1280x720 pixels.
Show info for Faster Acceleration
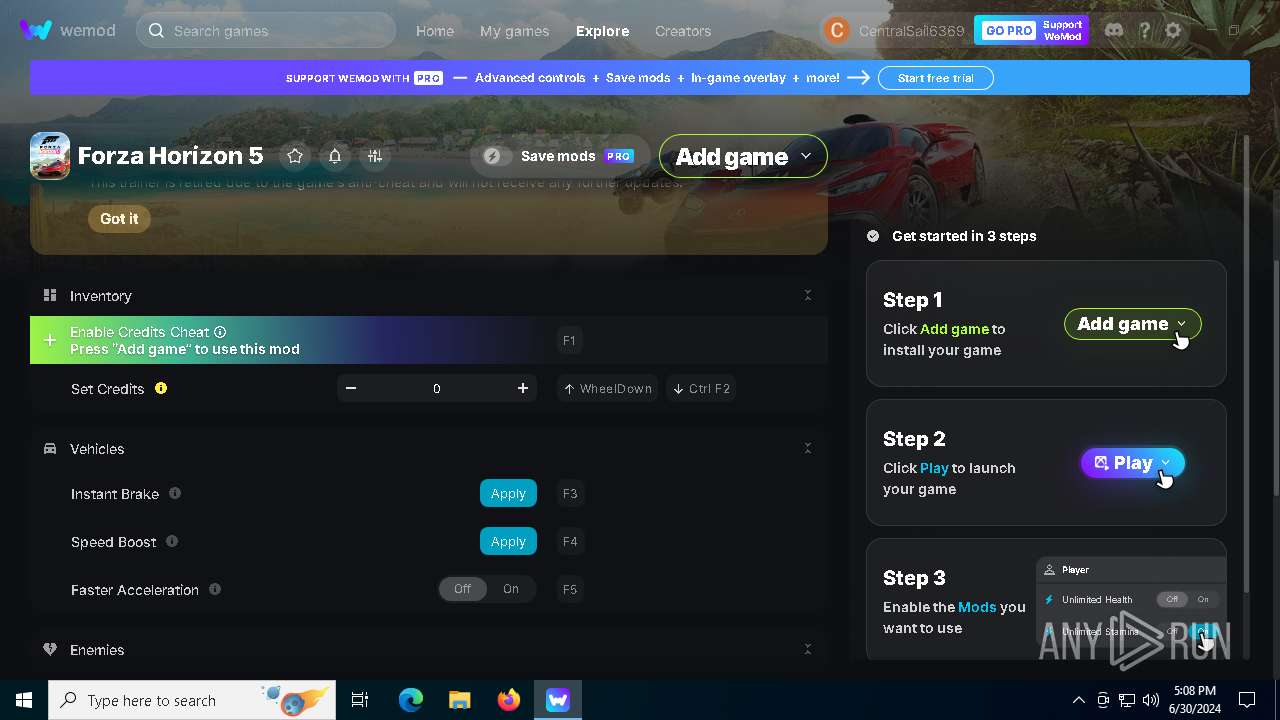point(215,589)
